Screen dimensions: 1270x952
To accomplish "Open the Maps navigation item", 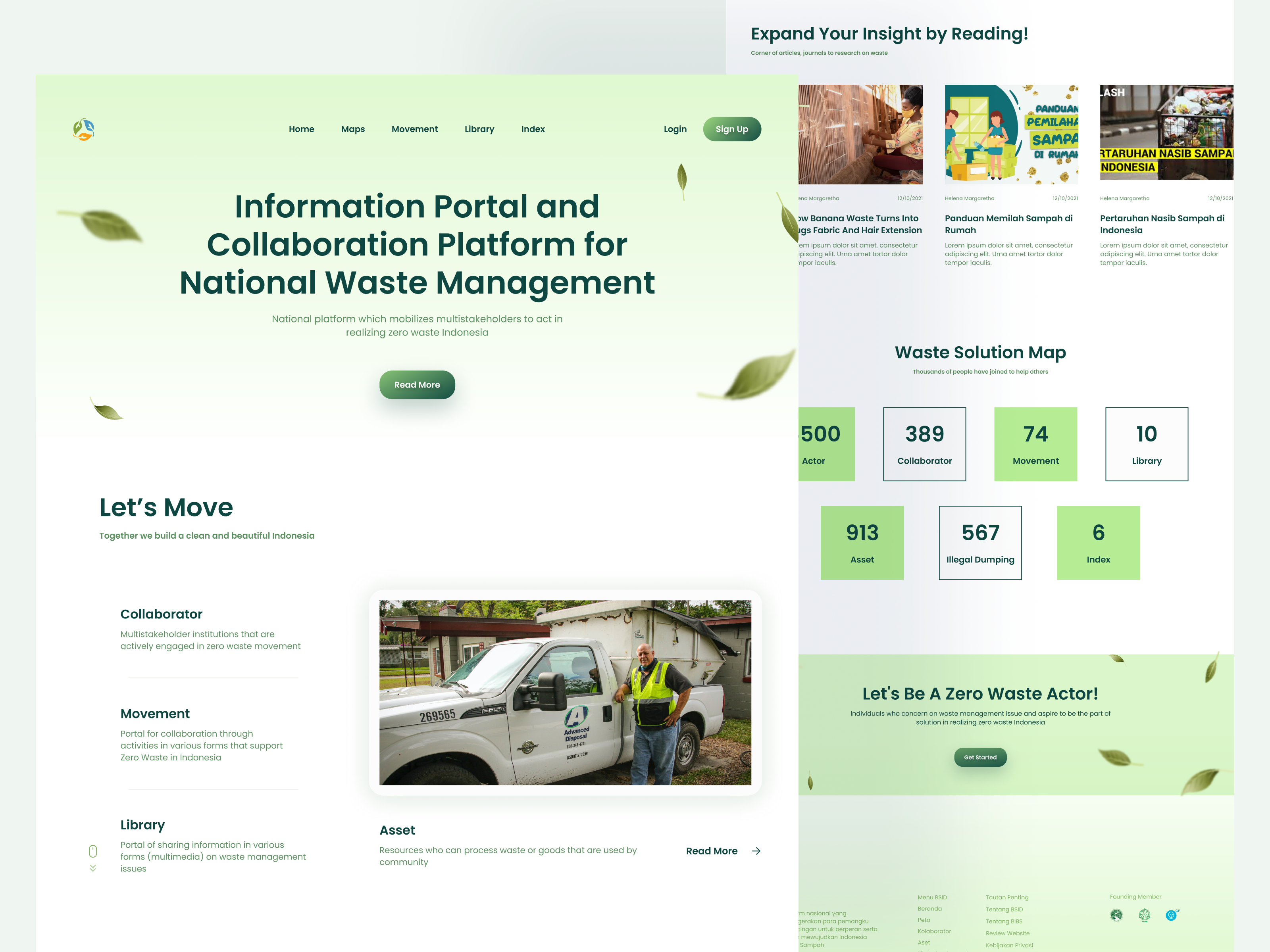I will (352, 129).
